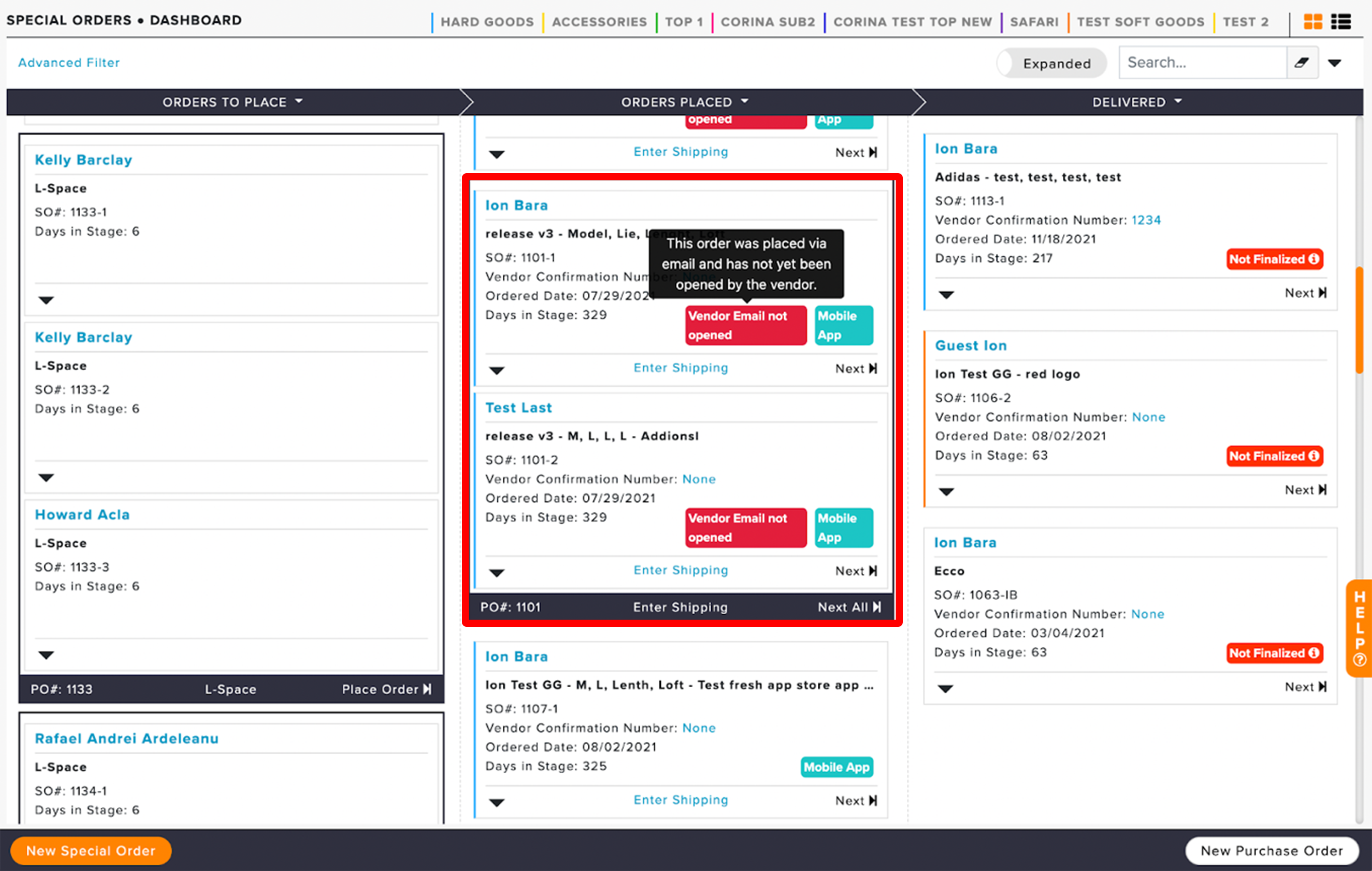Open the Top 1 tab
Screen dimensions: 1372x871
coord(684,22)
